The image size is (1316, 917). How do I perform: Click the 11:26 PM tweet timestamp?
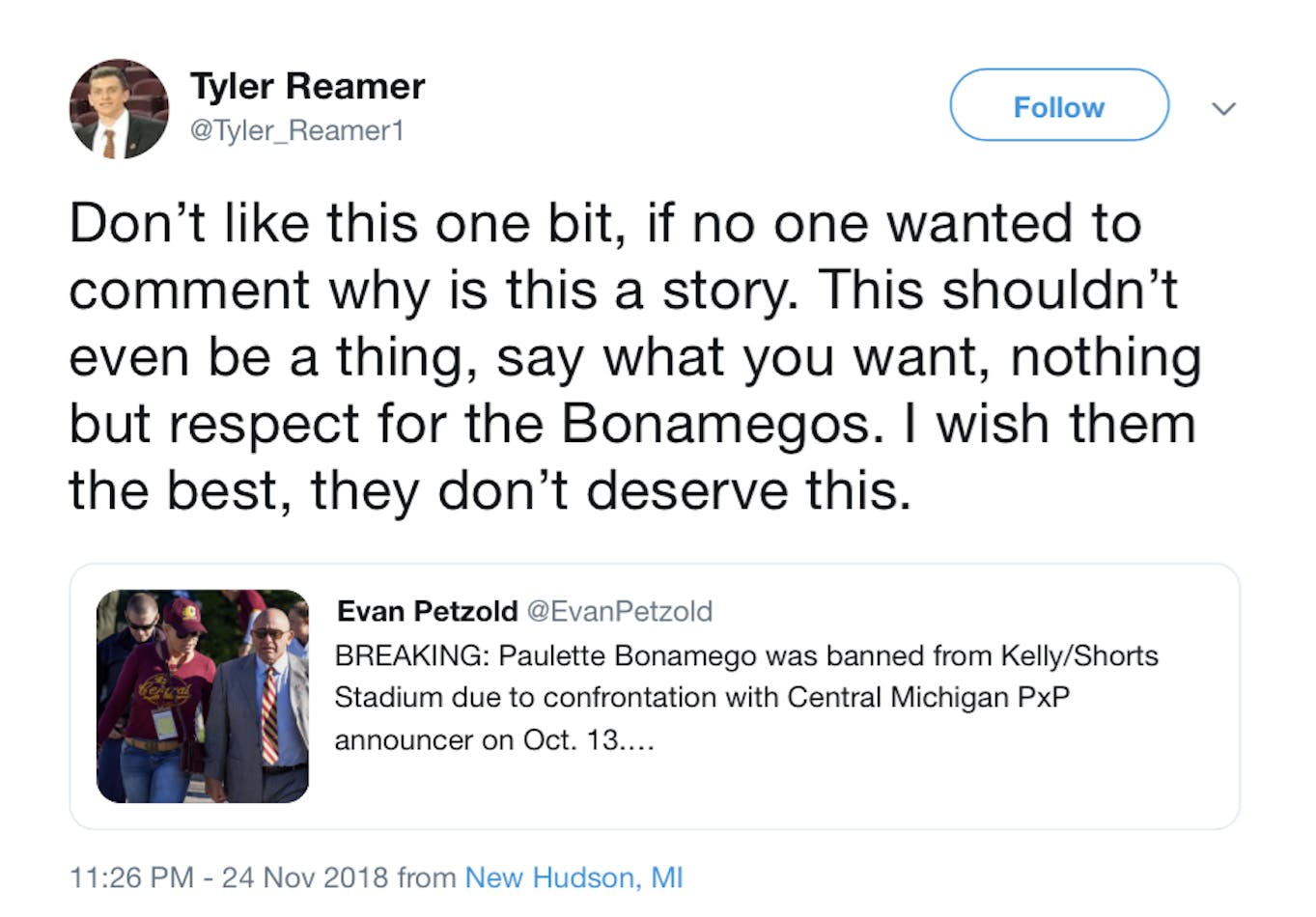(131, 877)
